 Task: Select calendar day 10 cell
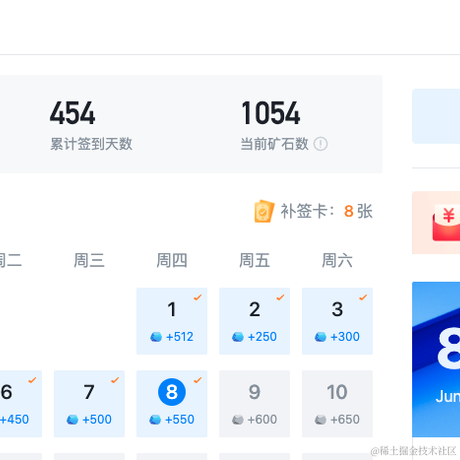(x=337, y=404)
